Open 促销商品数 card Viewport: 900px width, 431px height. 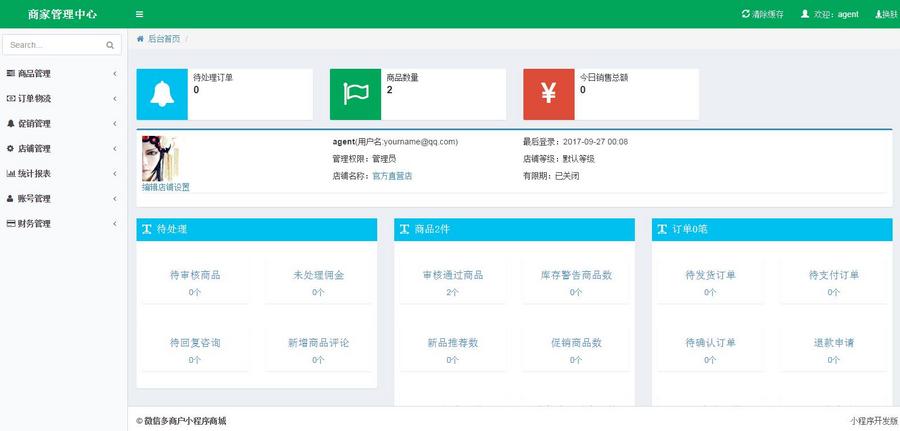(x=576, y=349)
